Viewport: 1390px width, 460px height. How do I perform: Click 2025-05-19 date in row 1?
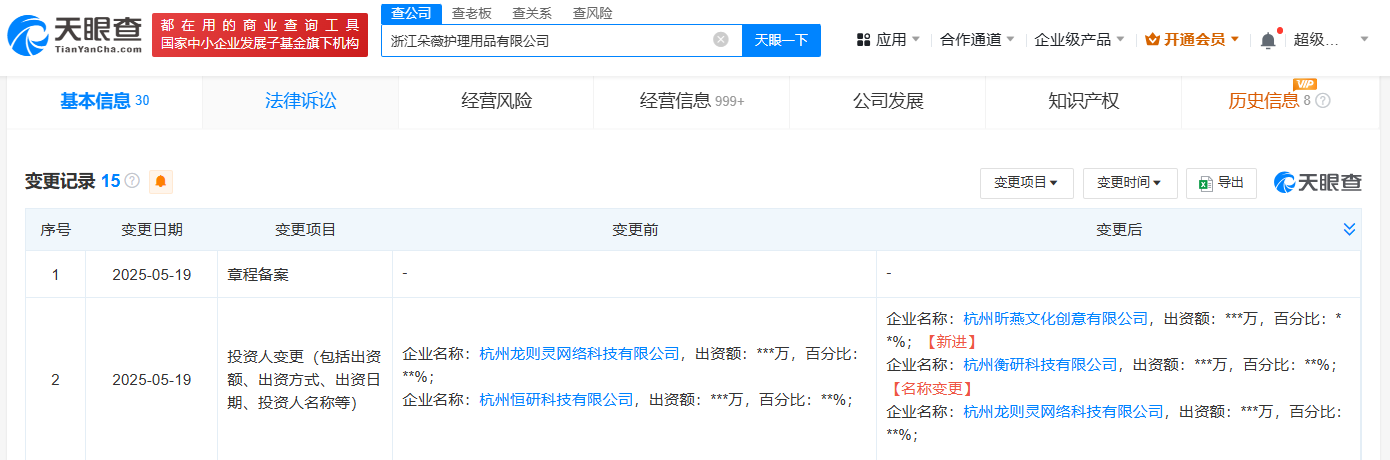151,274
